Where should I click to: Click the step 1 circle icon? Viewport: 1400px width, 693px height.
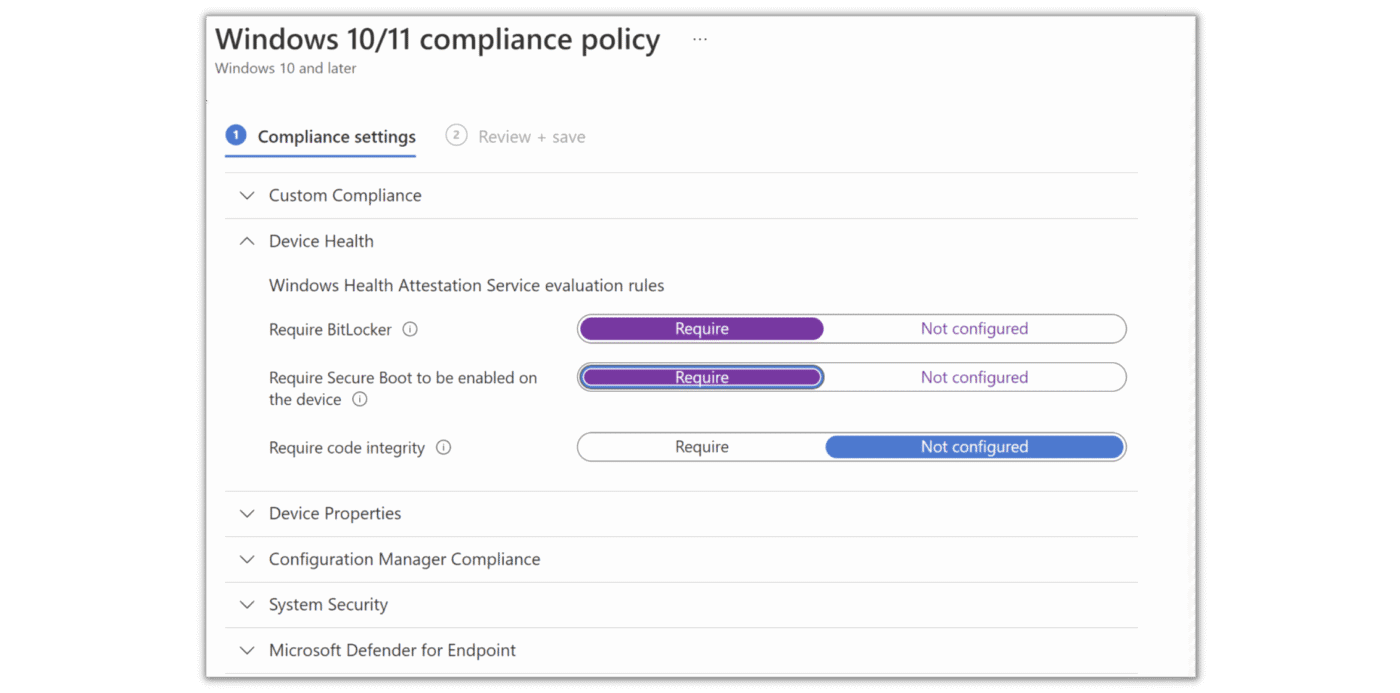[x=236, y=135]
